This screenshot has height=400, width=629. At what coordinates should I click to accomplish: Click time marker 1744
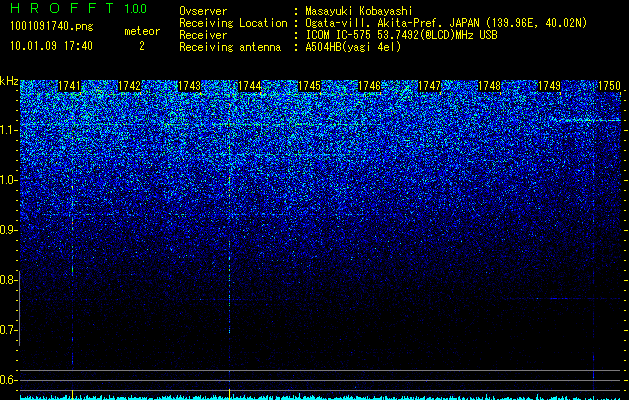click(x=250, y=86)
